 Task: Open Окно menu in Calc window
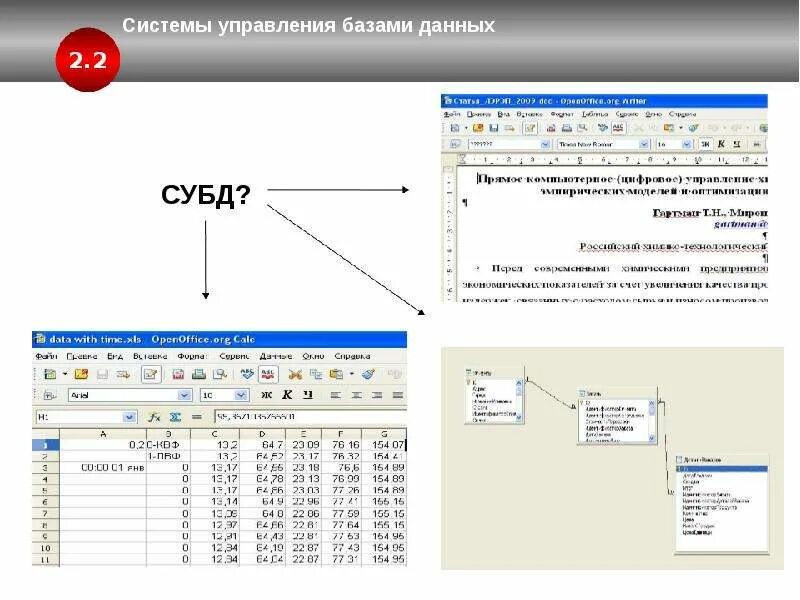tap(313, 356)
